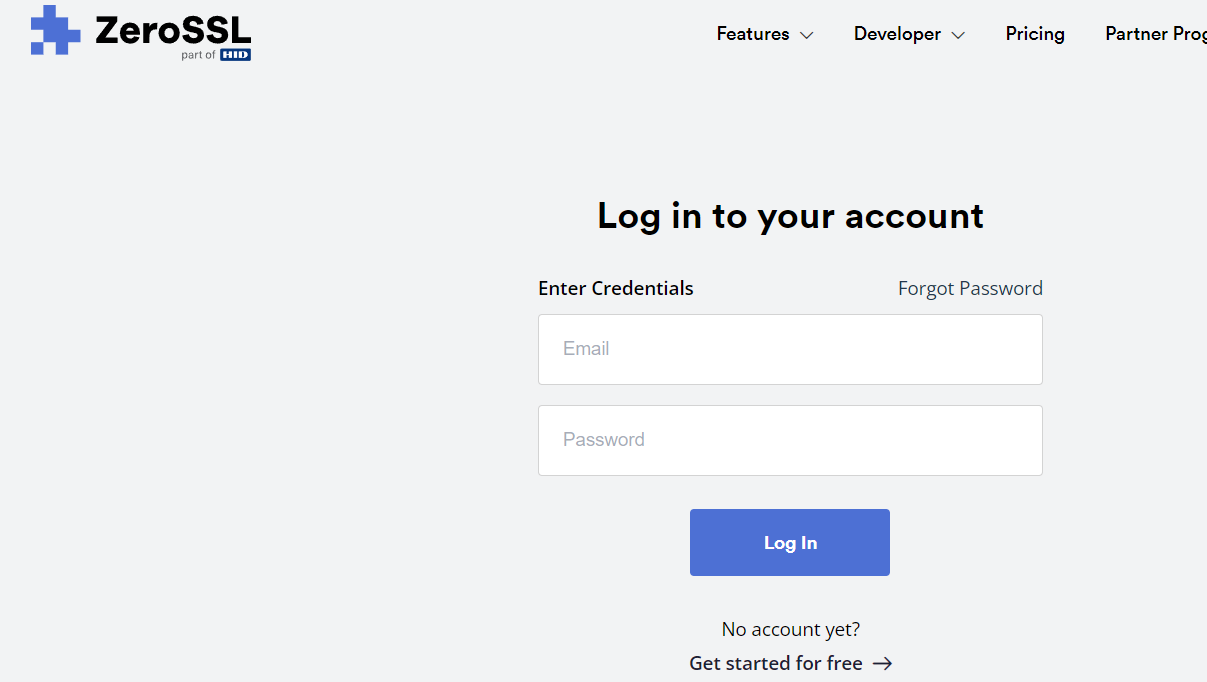This screenshot has height=682, width=1207.
Task: Follow the Get started for free link
Action: tap(790, 663)
